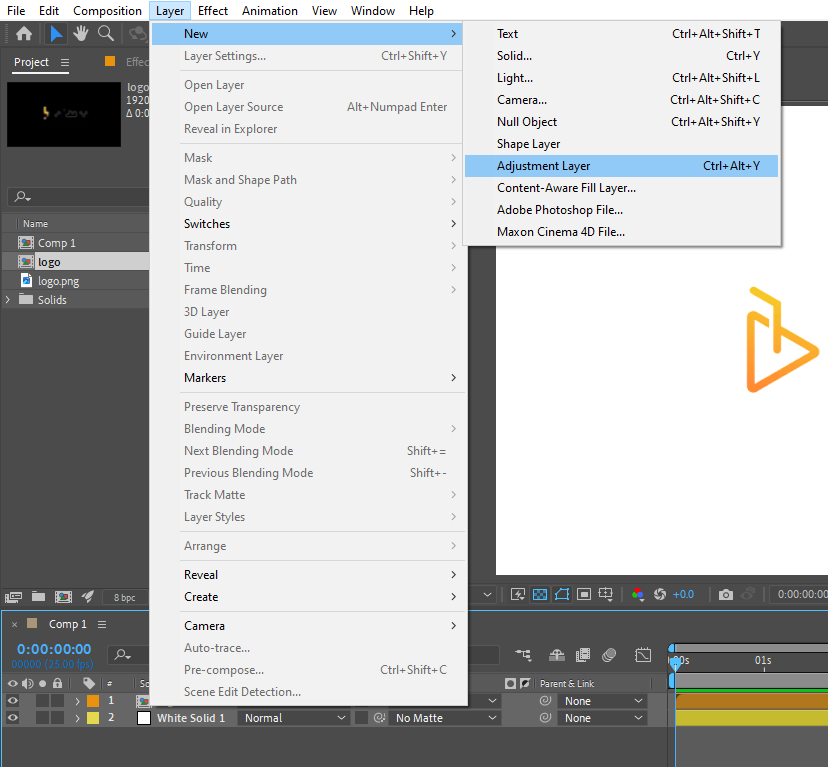Click the new folder icon in Project panel
The height and width of the screenshot is (767, 828).
[x=39, y=596]
